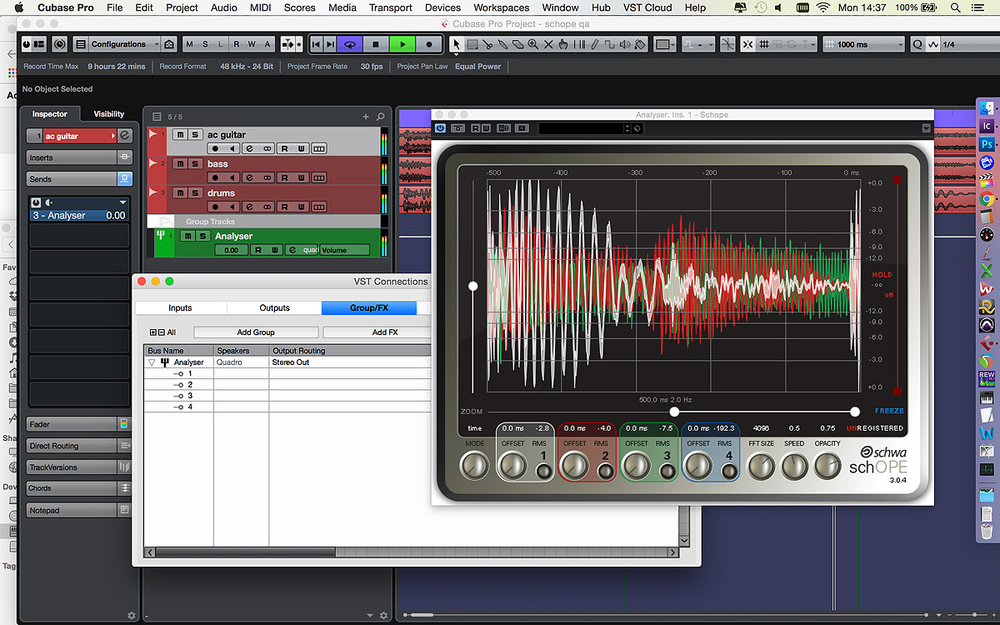The height and width of the screenshot is (625, 1000).
Task: Collapse the Analyser bus tree arrow
Action: click(151, 362)
